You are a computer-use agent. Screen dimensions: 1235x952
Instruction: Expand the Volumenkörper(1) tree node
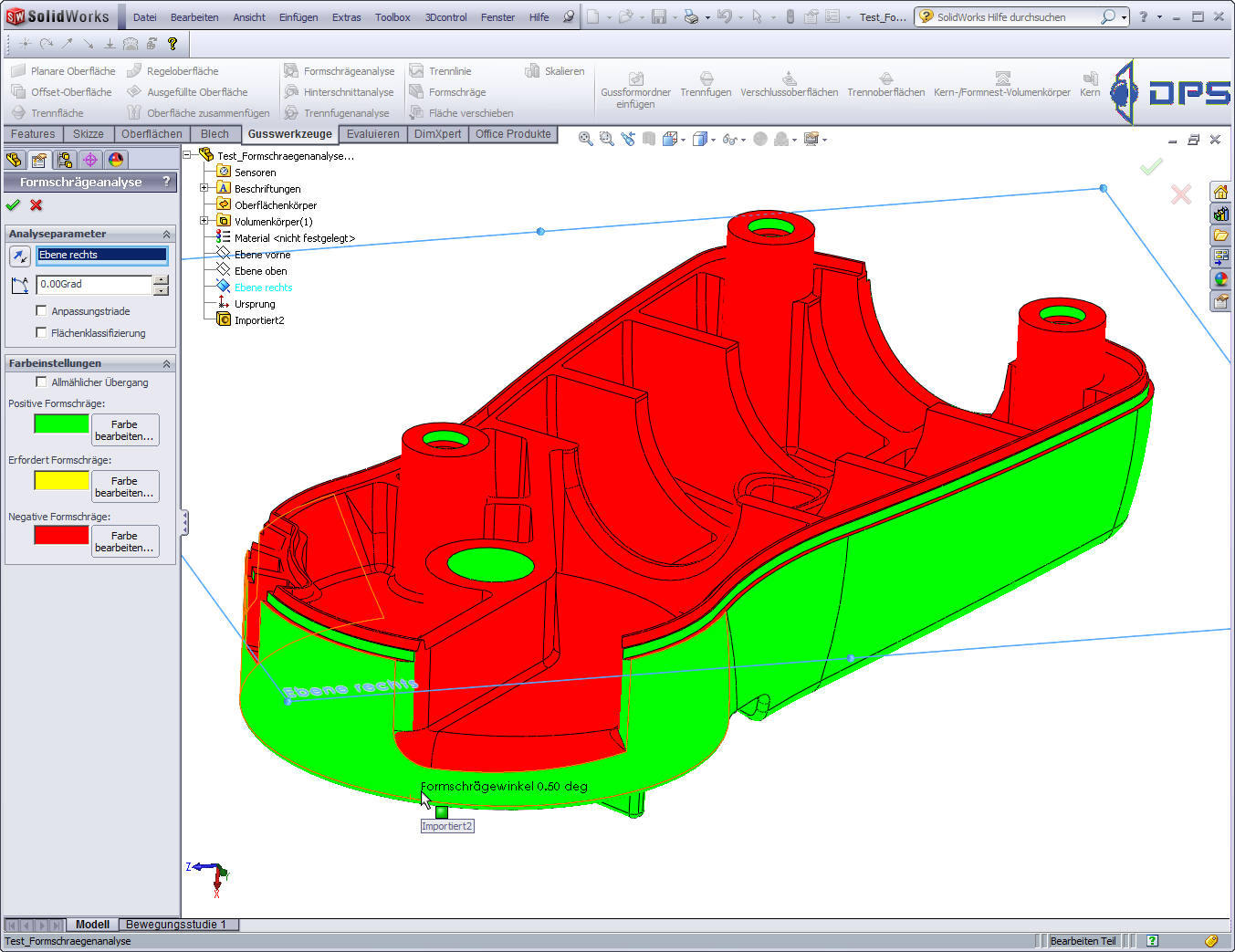tap(204, 222)
